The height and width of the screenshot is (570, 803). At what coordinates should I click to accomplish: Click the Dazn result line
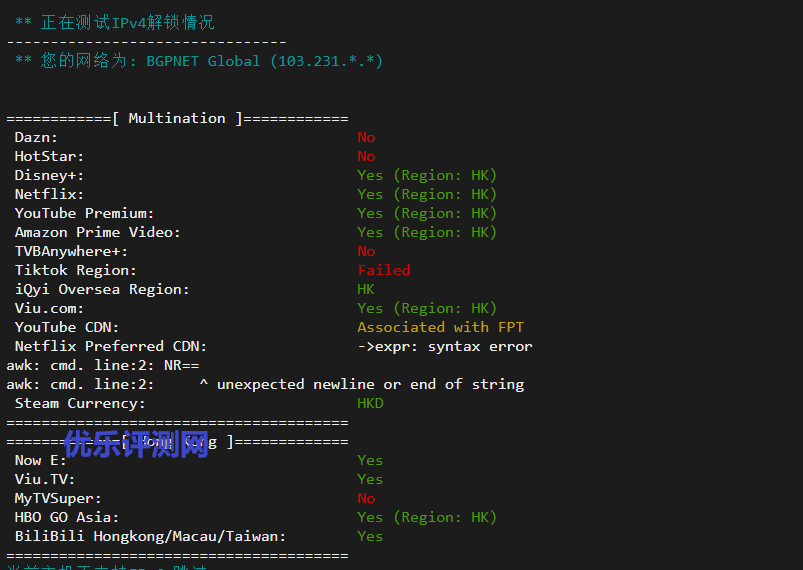click(195, 137)
